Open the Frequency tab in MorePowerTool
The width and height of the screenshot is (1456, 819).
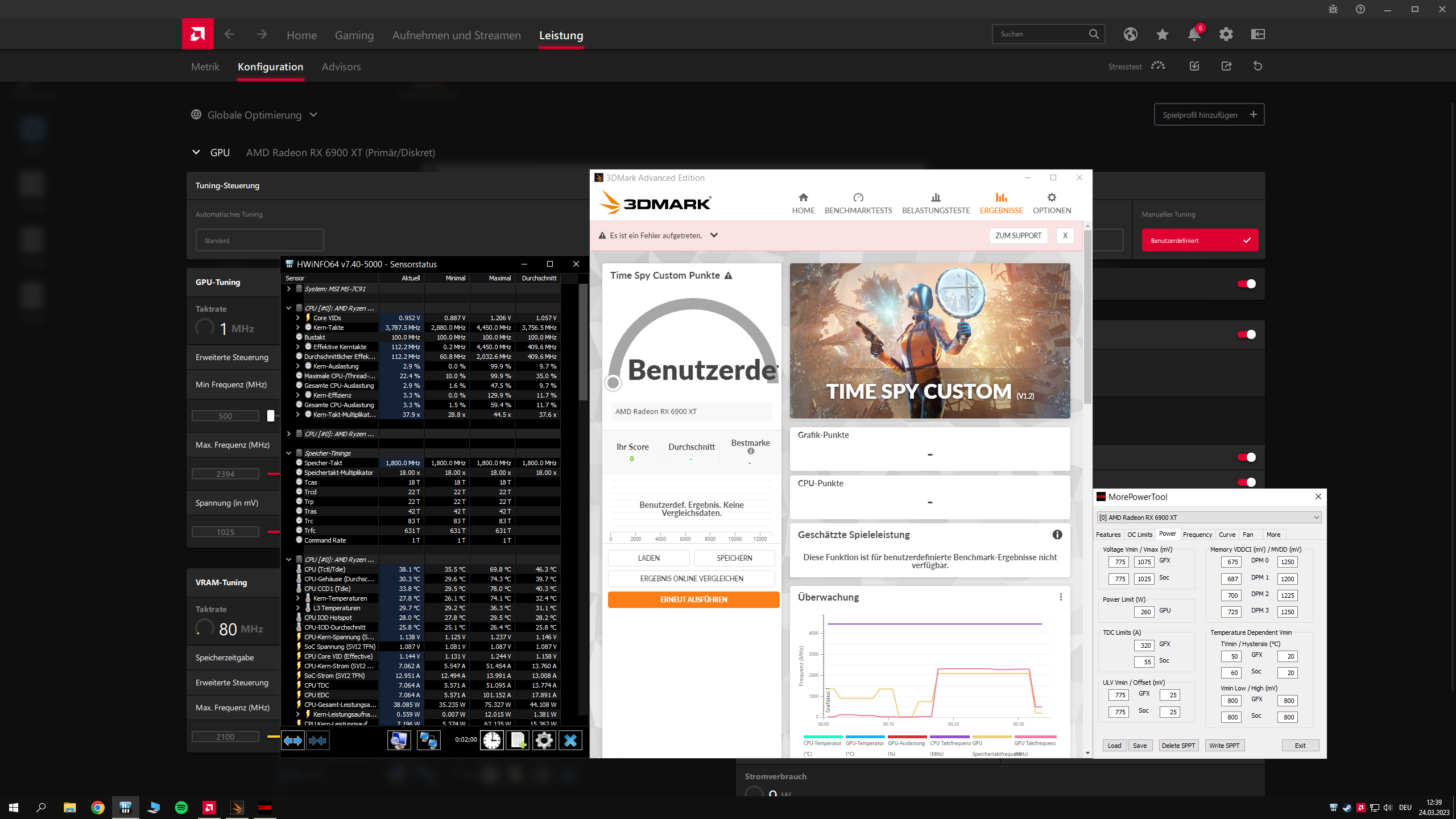[1197, 535]
